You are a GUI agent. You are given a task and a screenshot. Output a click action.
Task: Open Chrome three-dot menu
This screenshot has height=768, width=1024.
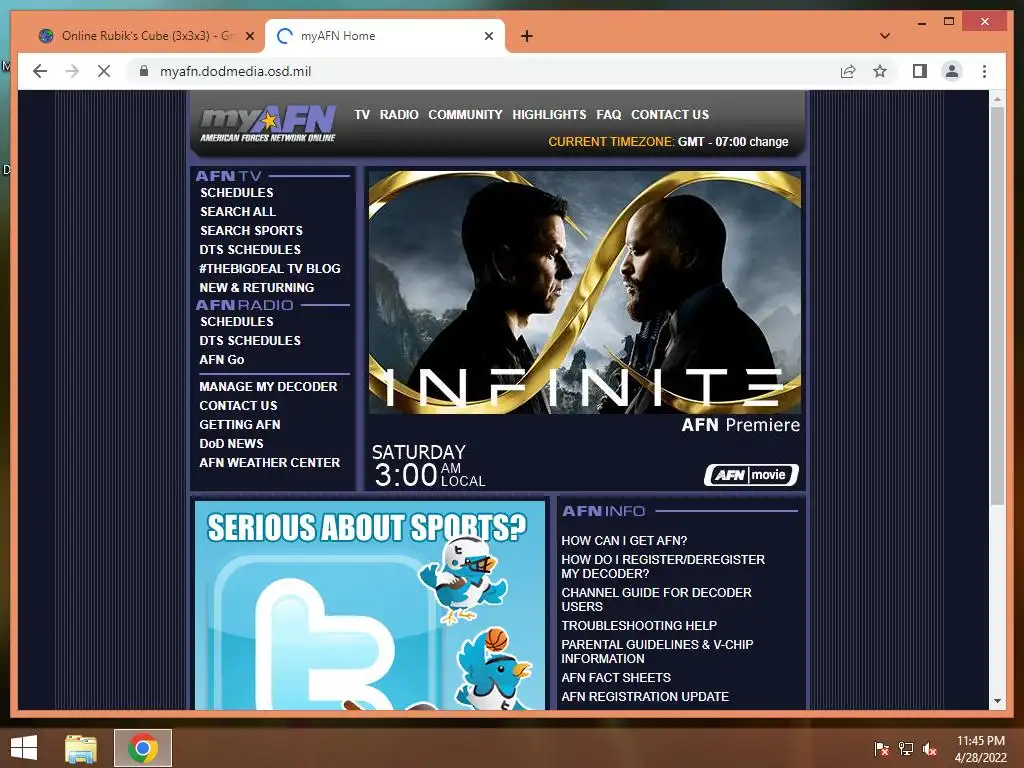coord(984,71)
